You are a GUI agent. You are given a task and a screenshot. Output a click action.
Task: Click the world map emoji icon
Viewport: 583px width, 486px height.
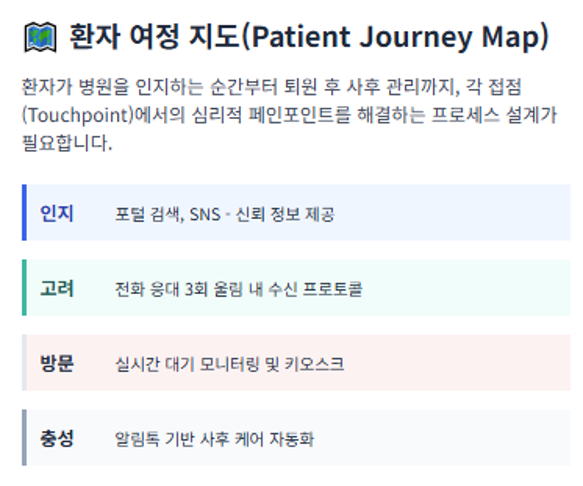click(40, 38)
